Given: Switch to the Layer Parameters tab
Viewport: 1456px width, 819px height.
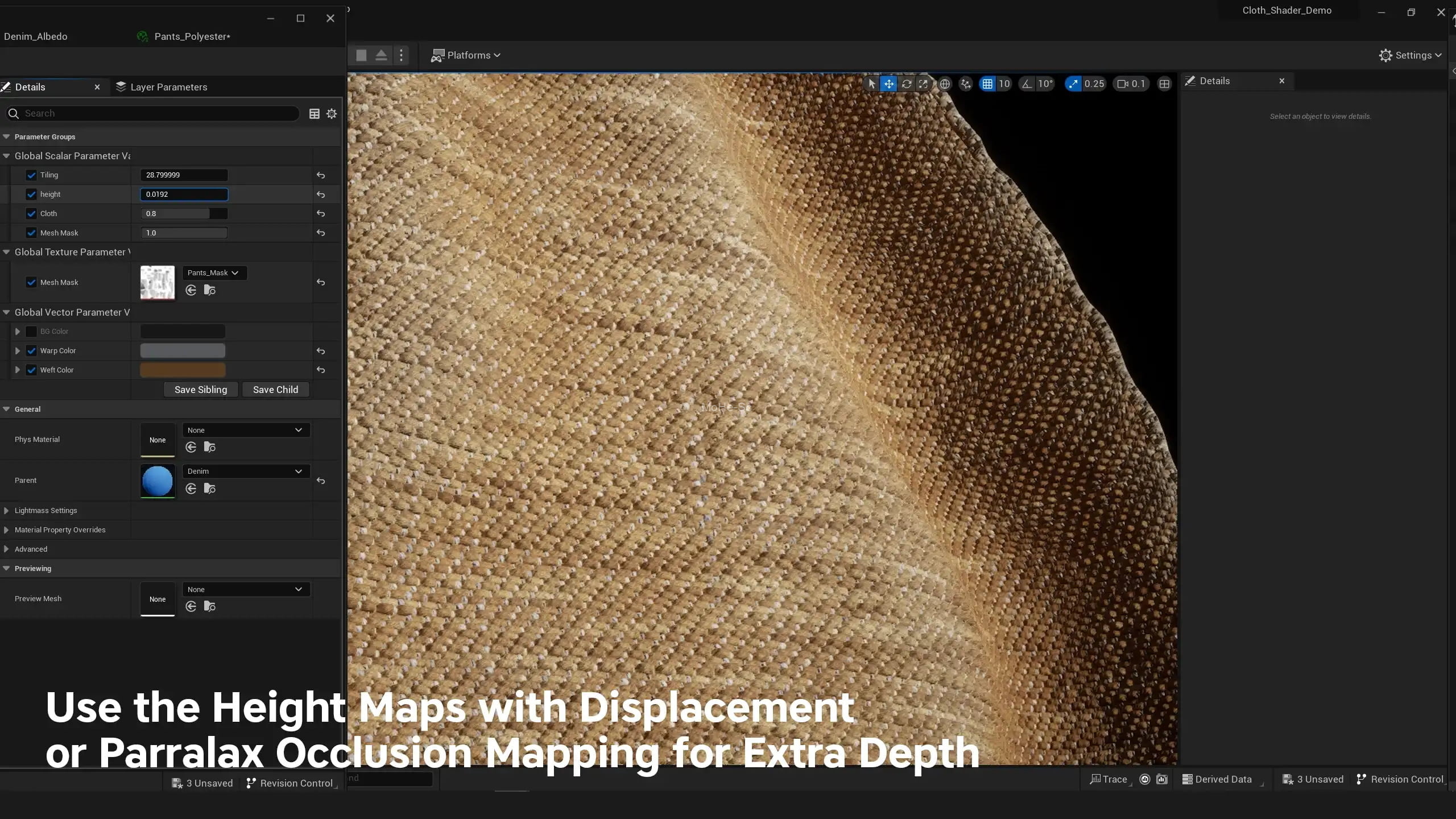Looking at the screenshot, I should [168, 86].
